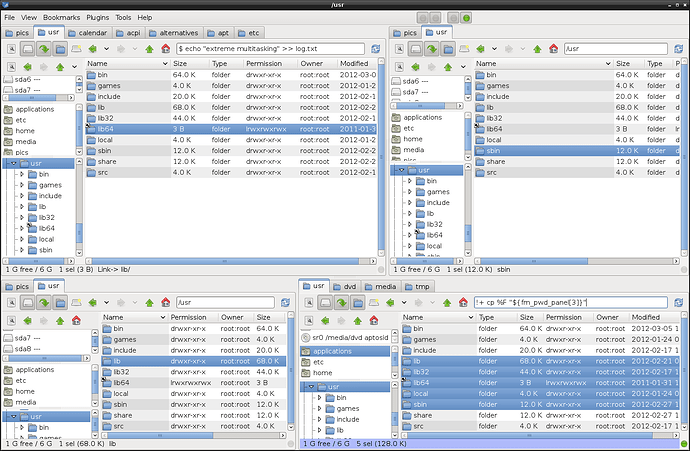Click New Tab icon in top-left panel toolbar
The height and width of the screenshot is (451, 690).
pyautogui.click(x=77, y=49)
